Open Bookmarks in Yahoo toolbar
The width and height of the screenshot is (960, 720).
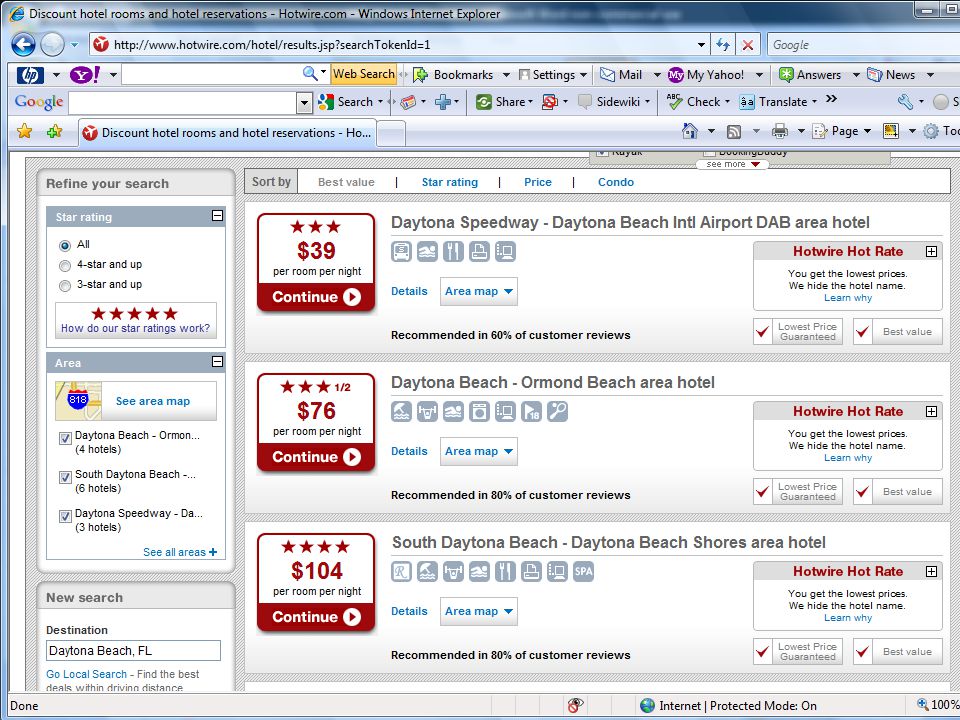click(454, 75)
